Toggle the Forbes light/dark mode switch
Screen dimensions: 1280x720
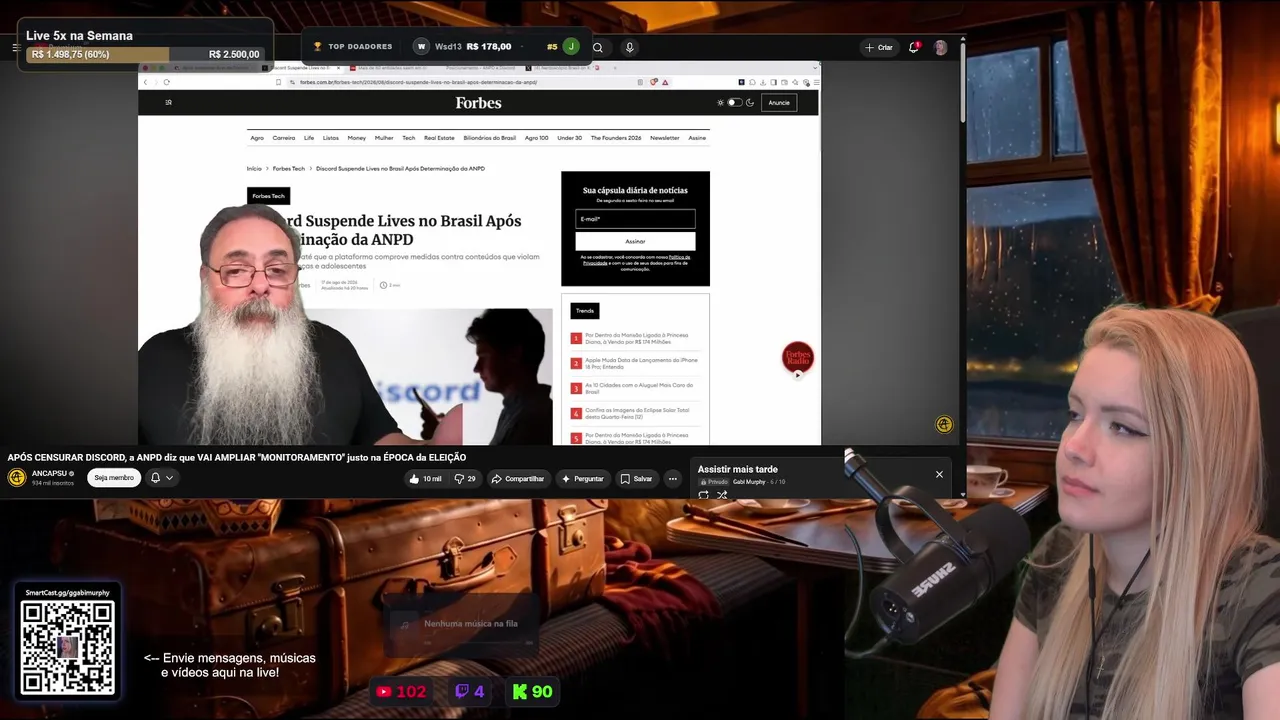coord(735,102)
